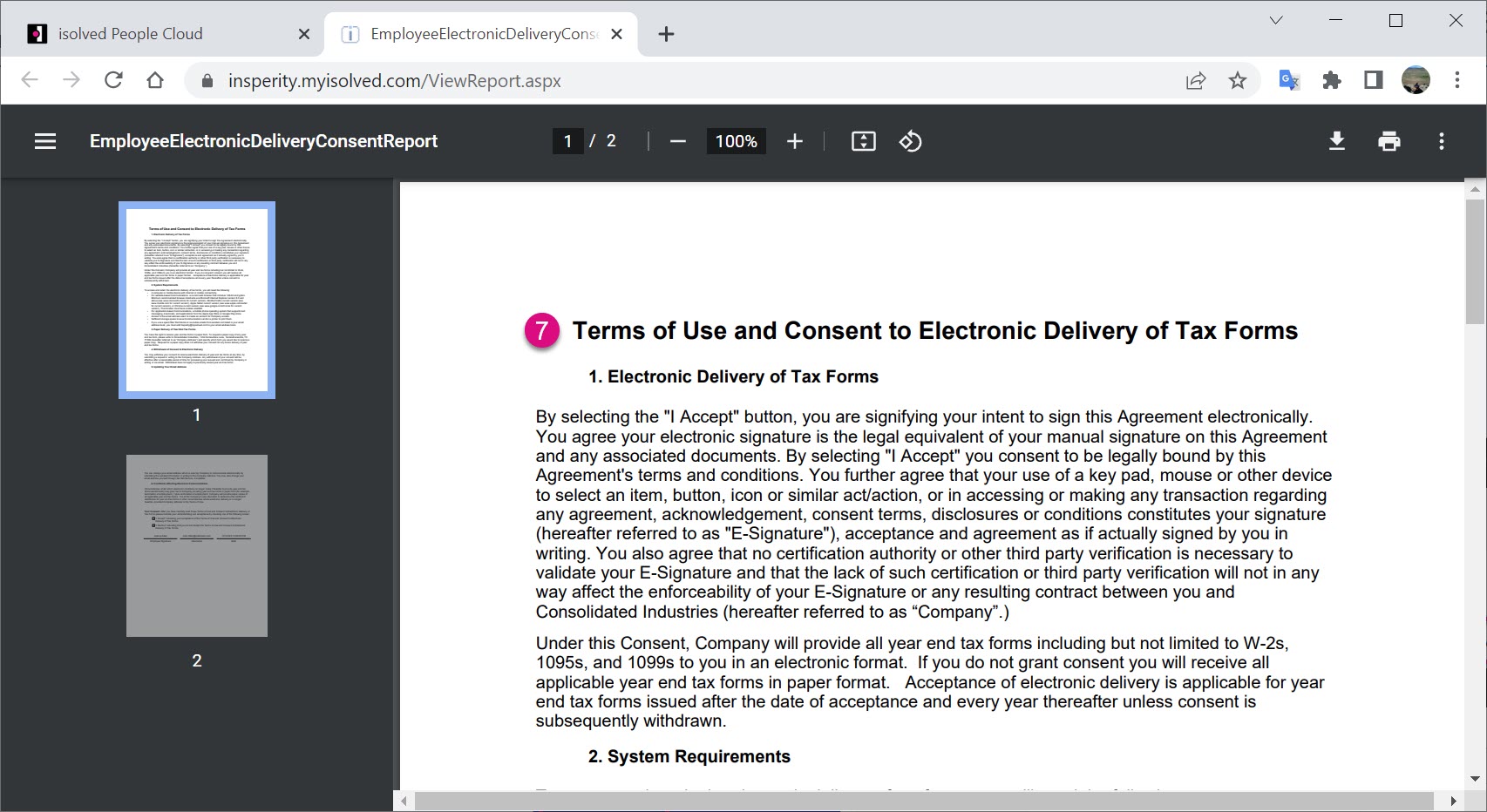Image resolution: width=1487 pixels, height=812 pixels.
Task: Download the PDF report
Action: (1336, 141)
